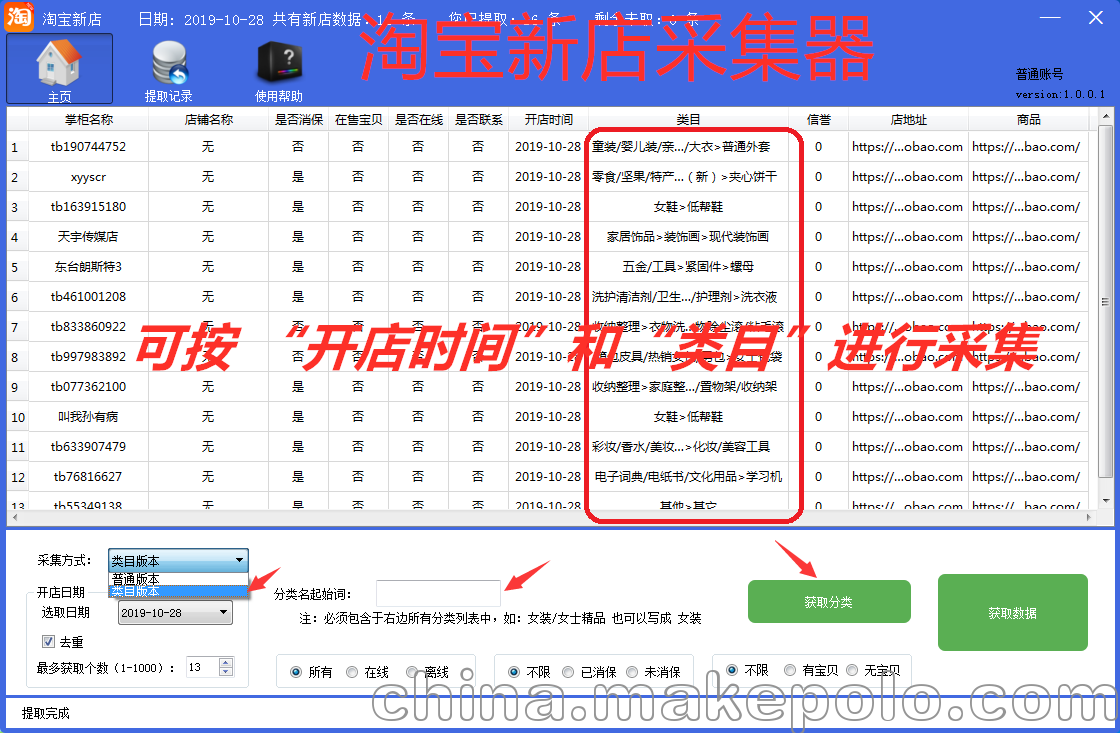This screenshot has width=1120, height=733.
Task: Select the tb163915180 seller cell
Action: [89, 206]
